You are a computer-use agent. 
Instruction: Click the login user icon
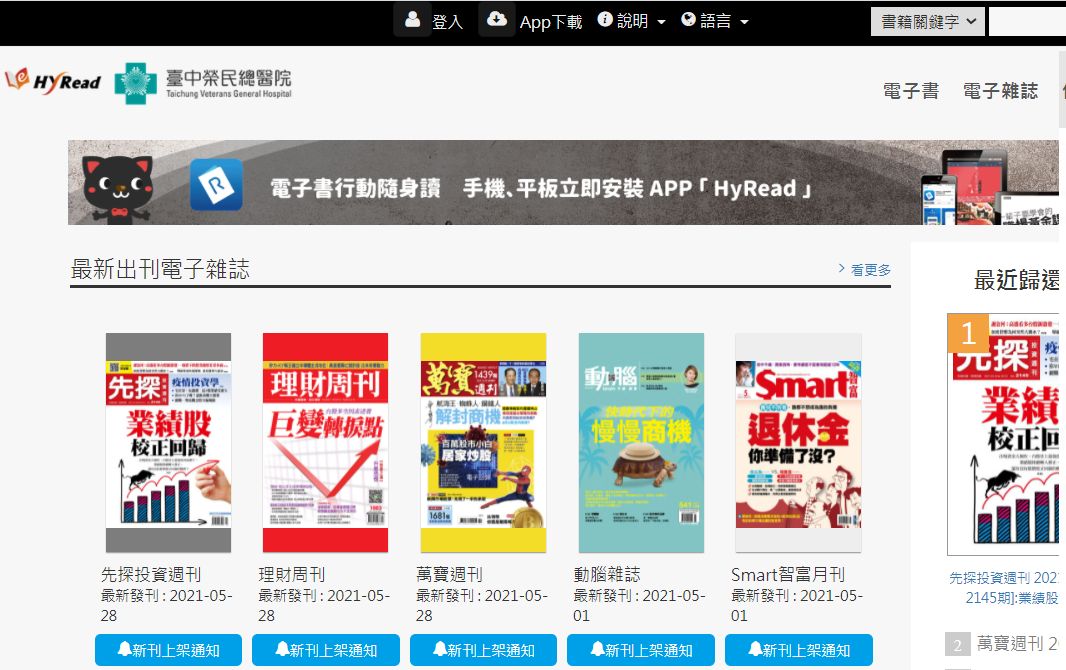[x=412, y=19]
